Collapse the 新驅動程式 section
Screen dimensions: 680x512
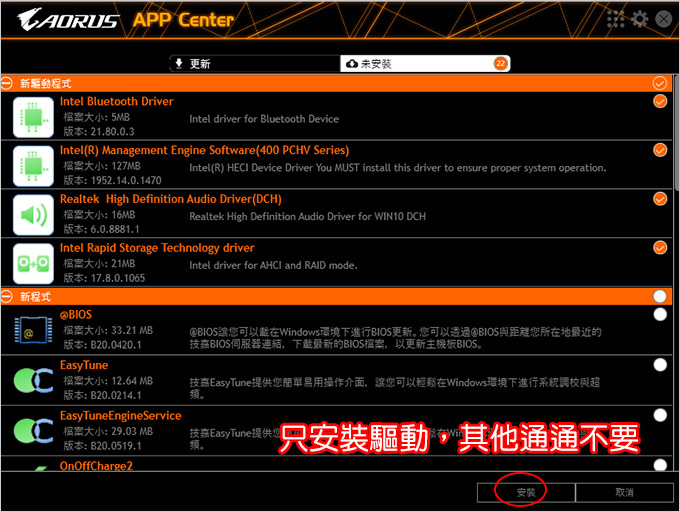click(7, 83)
